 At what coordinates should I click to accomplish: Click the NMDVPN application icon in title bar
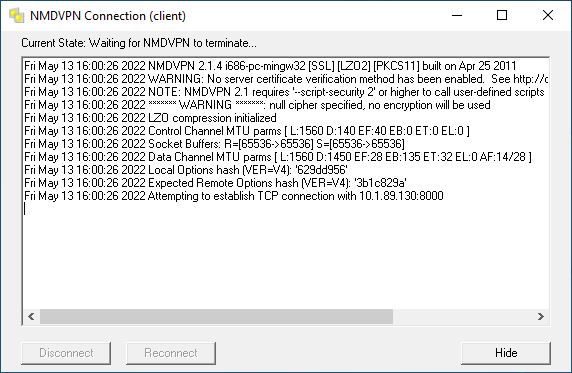[16, 16]
